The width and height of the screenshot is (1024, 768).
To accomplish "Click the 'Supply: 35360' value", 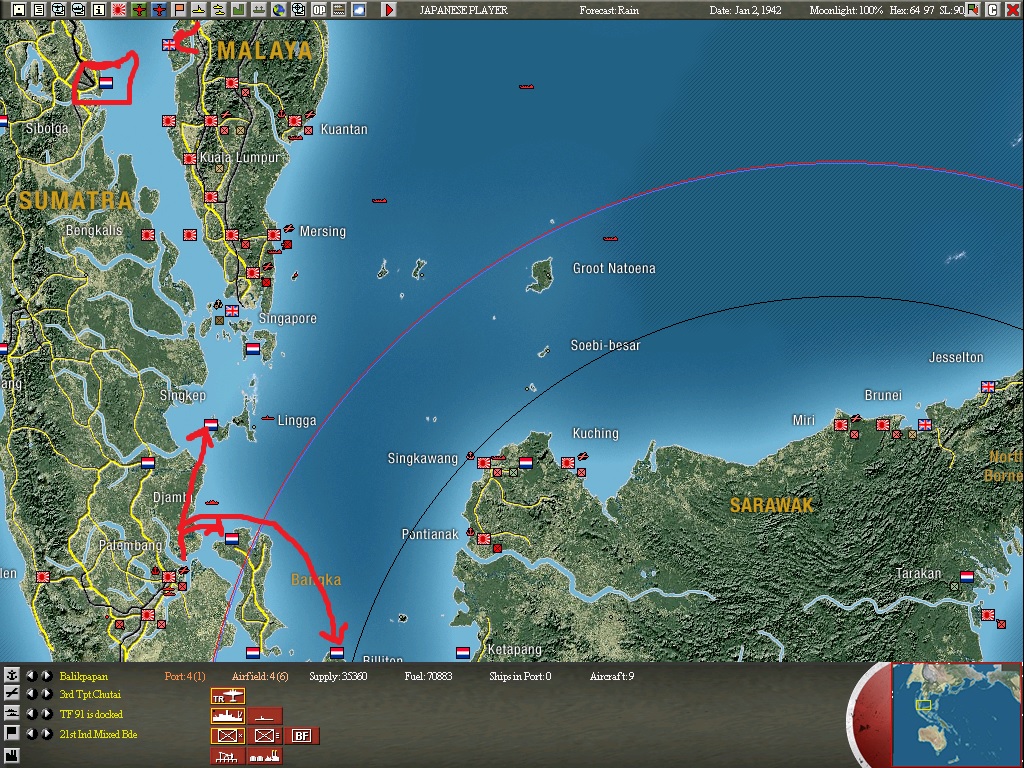I will click(x=338, y=677).
